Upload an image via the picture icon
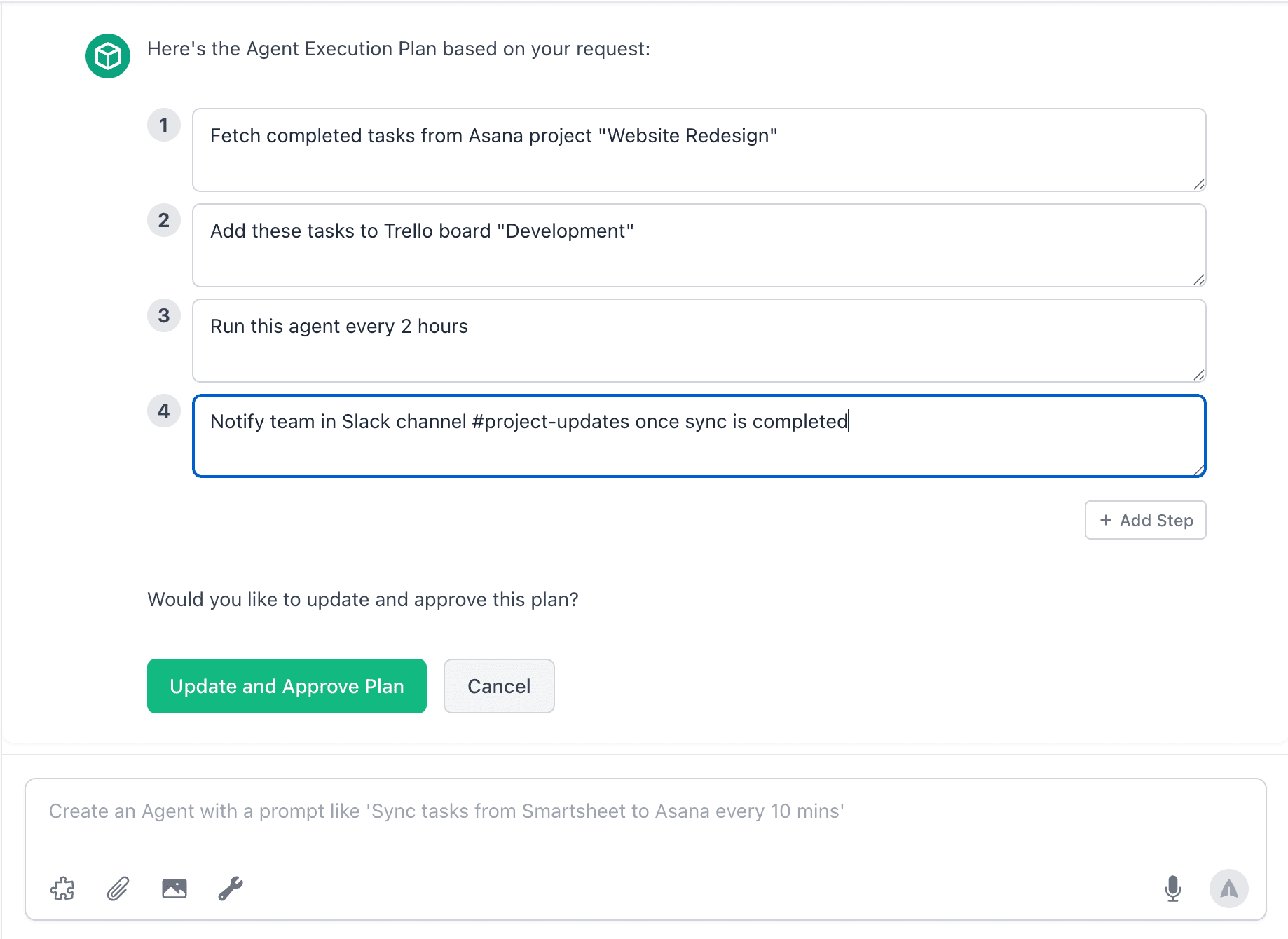Image resolution: width=1288 pixels, height=939 pixels. (174, 889)
